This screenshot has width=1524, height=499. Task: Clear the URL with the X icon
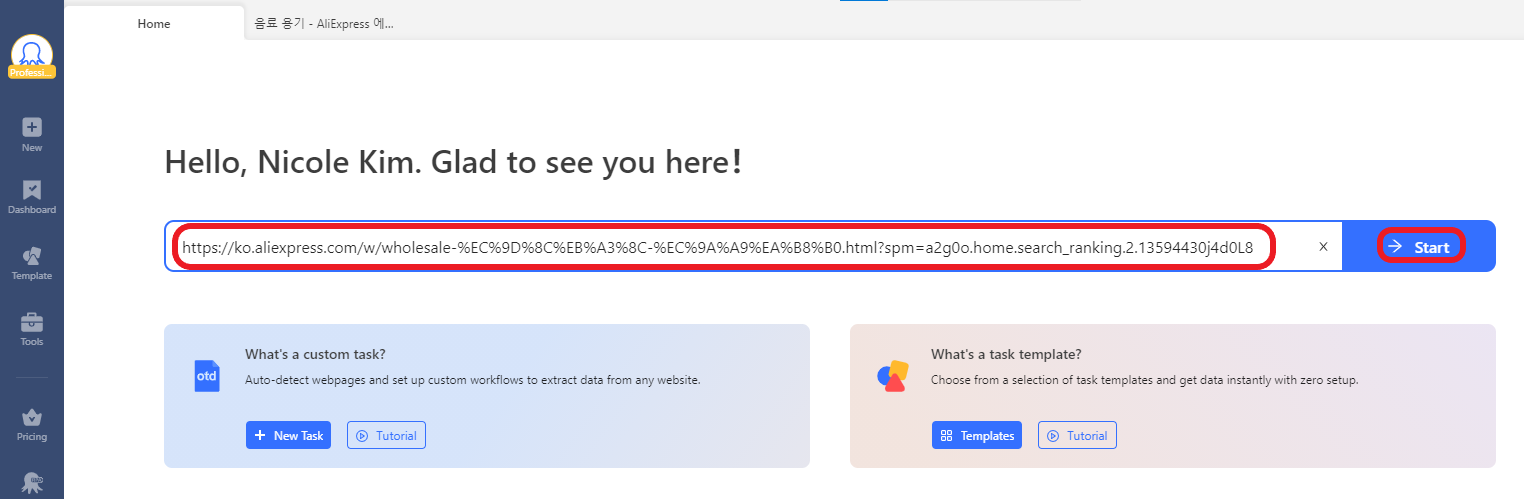tap(1323, 246)
